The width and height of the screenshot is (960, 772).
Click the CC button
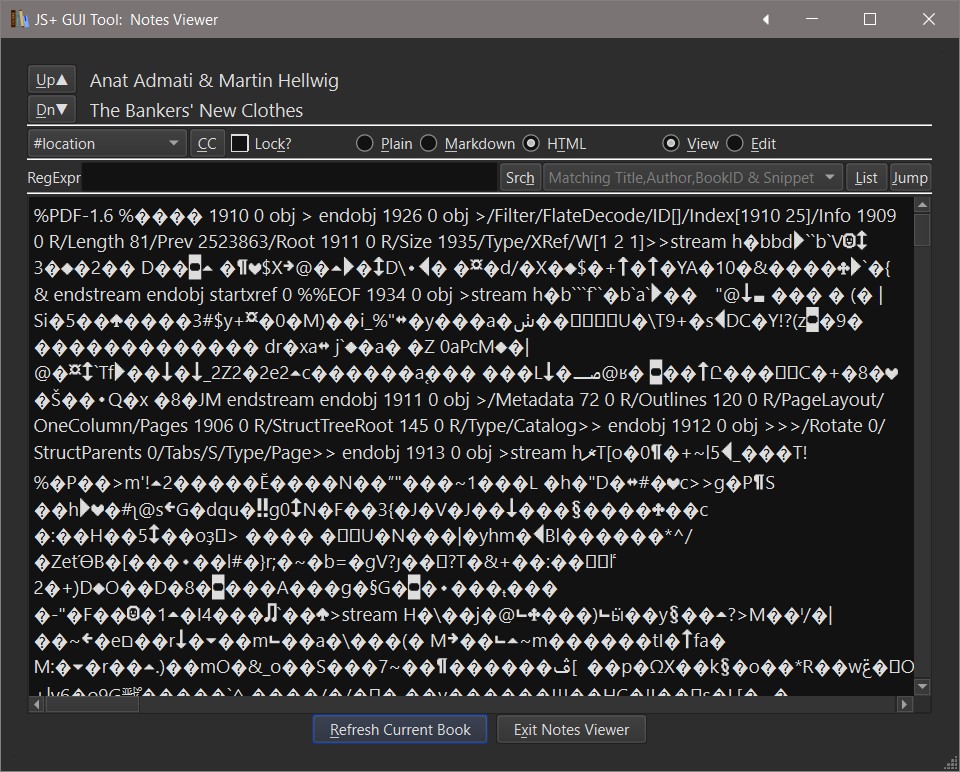tap(207, 144)
